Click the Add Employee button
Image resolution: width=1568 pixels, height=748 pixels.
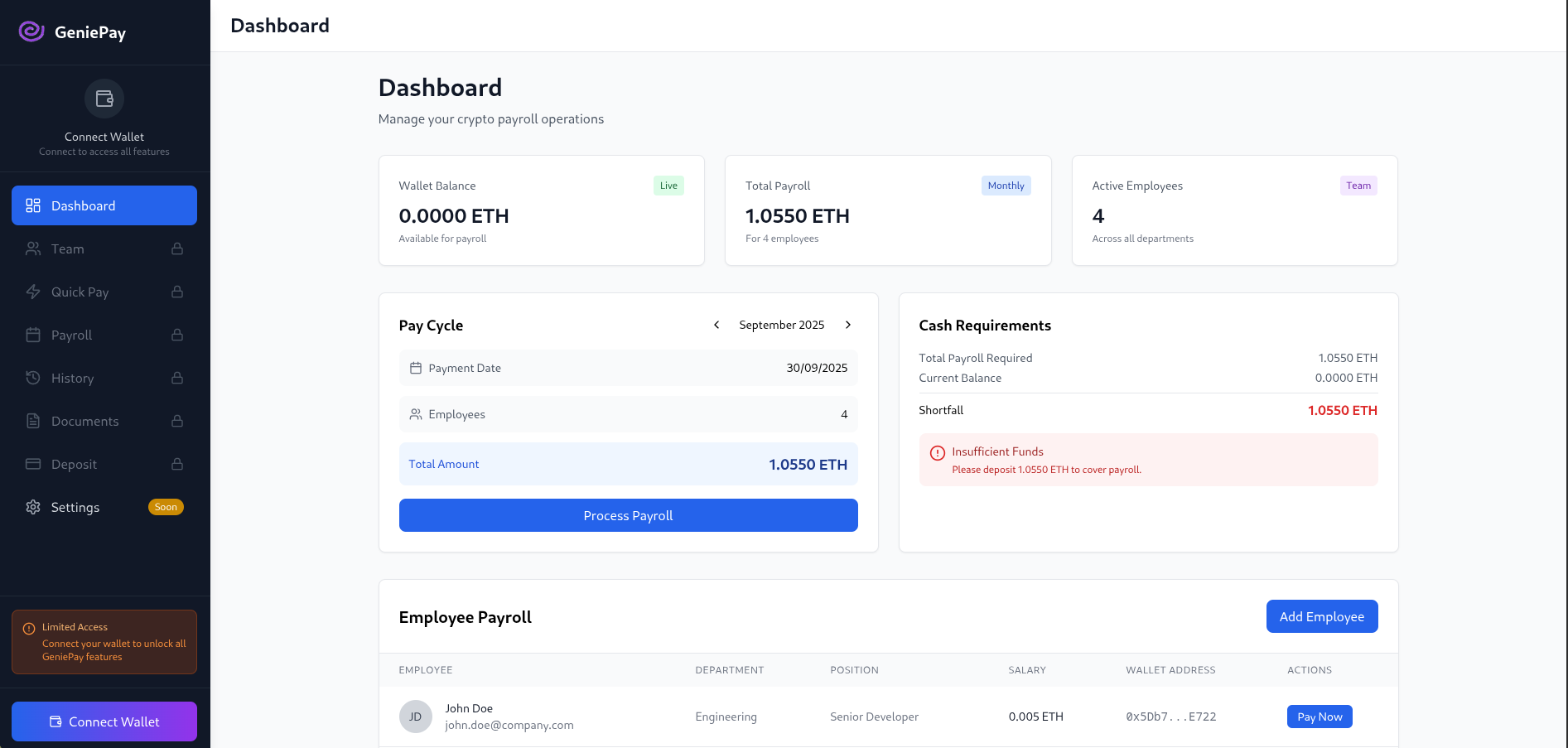point(1321,616)
